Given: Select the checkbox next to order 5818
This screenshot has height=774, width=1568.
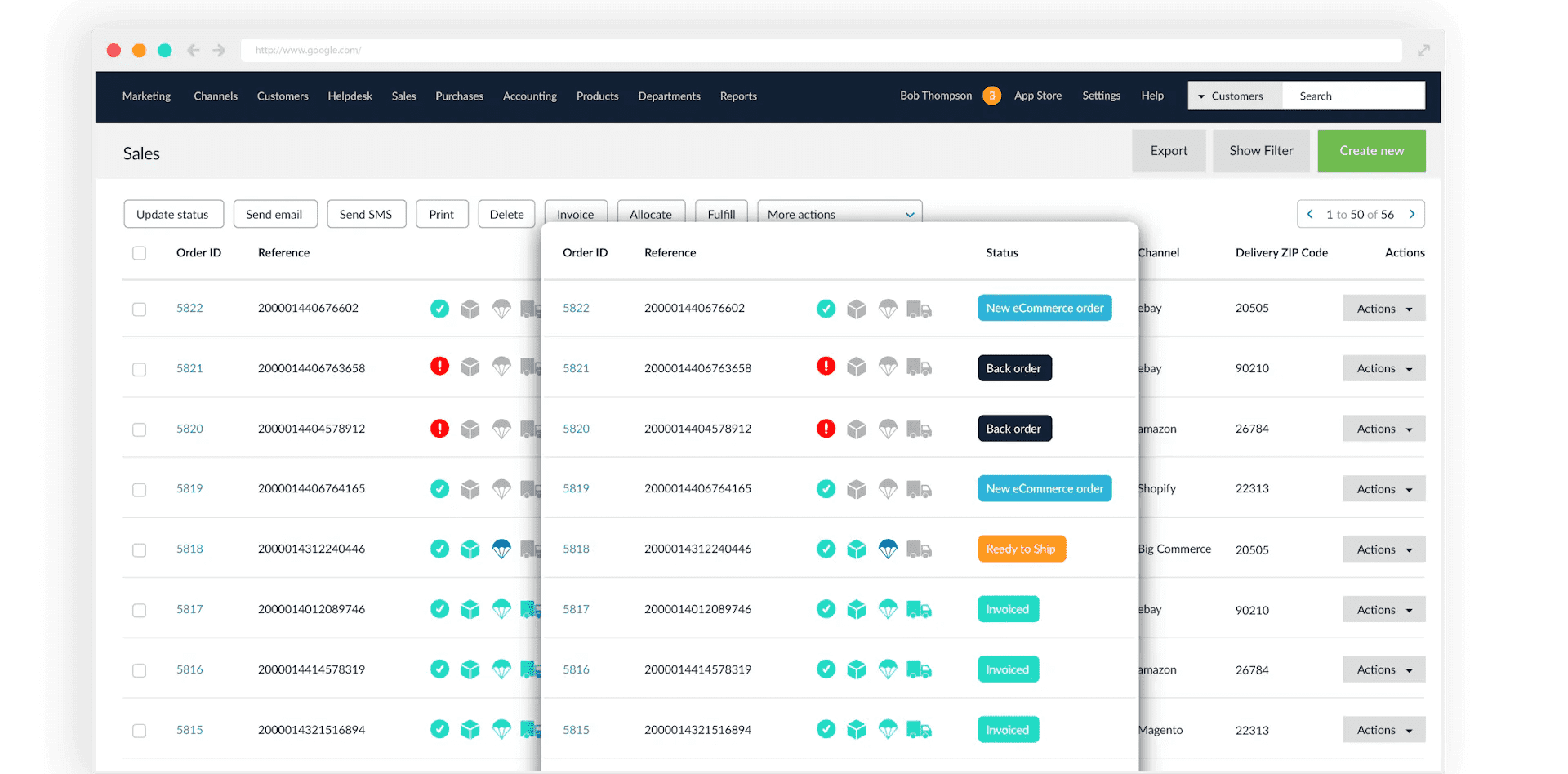Looking at the screenshot, I should point(139,549).
